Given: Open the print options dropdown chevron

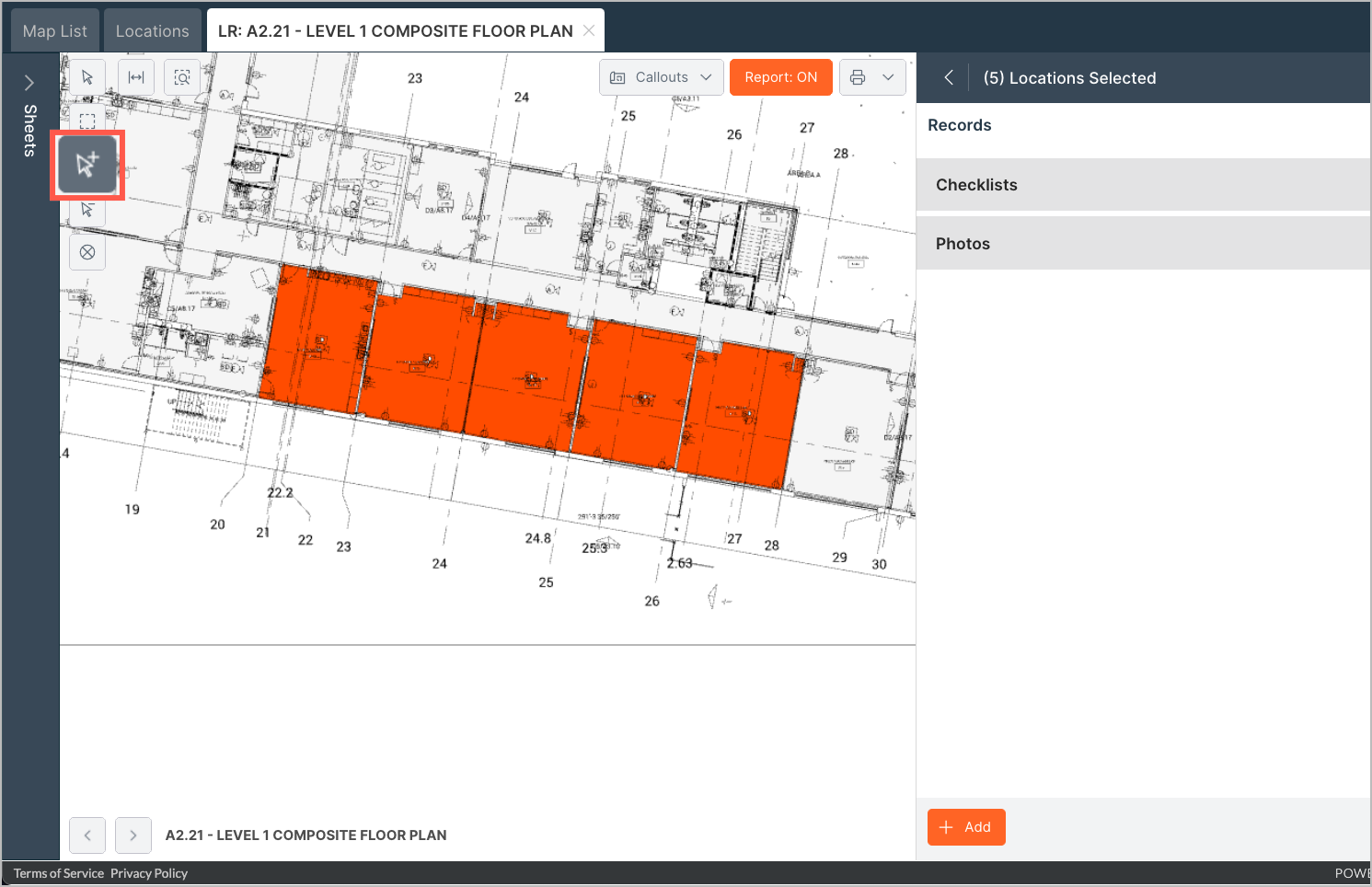Looking at the screenshot, I should click(x=889, y=77).
